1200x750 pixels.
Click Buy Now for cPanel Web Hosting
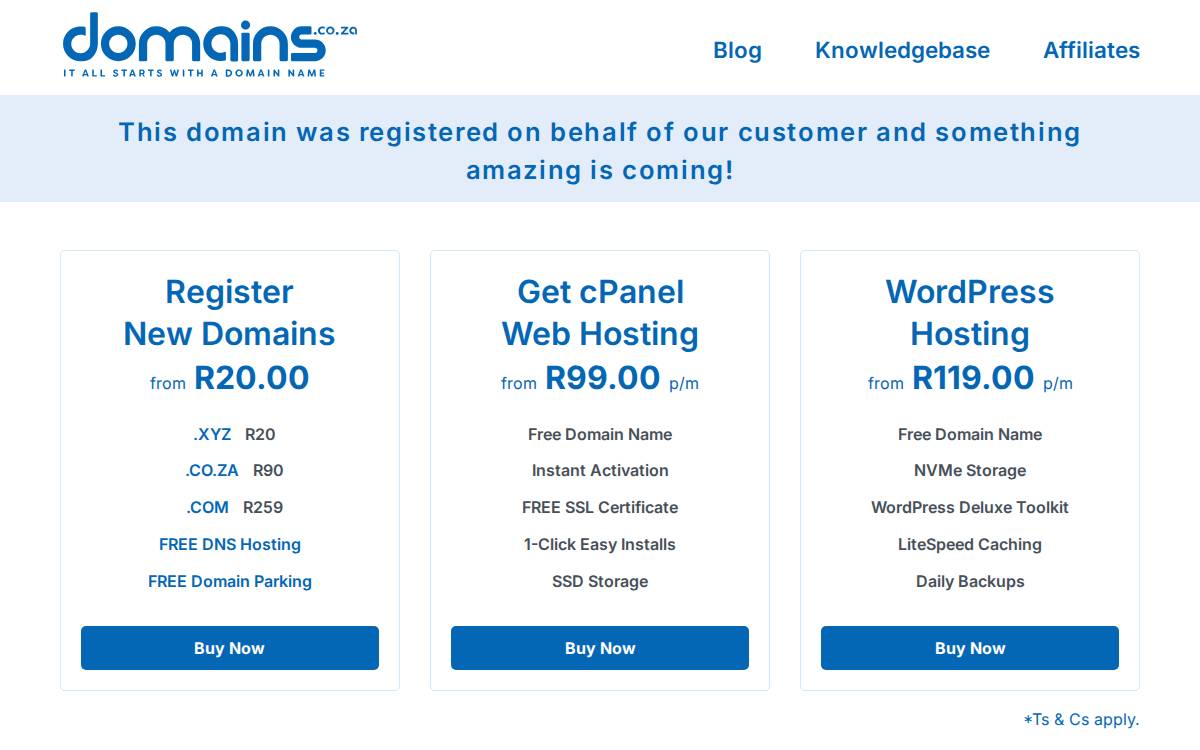(x=600, y=648)
